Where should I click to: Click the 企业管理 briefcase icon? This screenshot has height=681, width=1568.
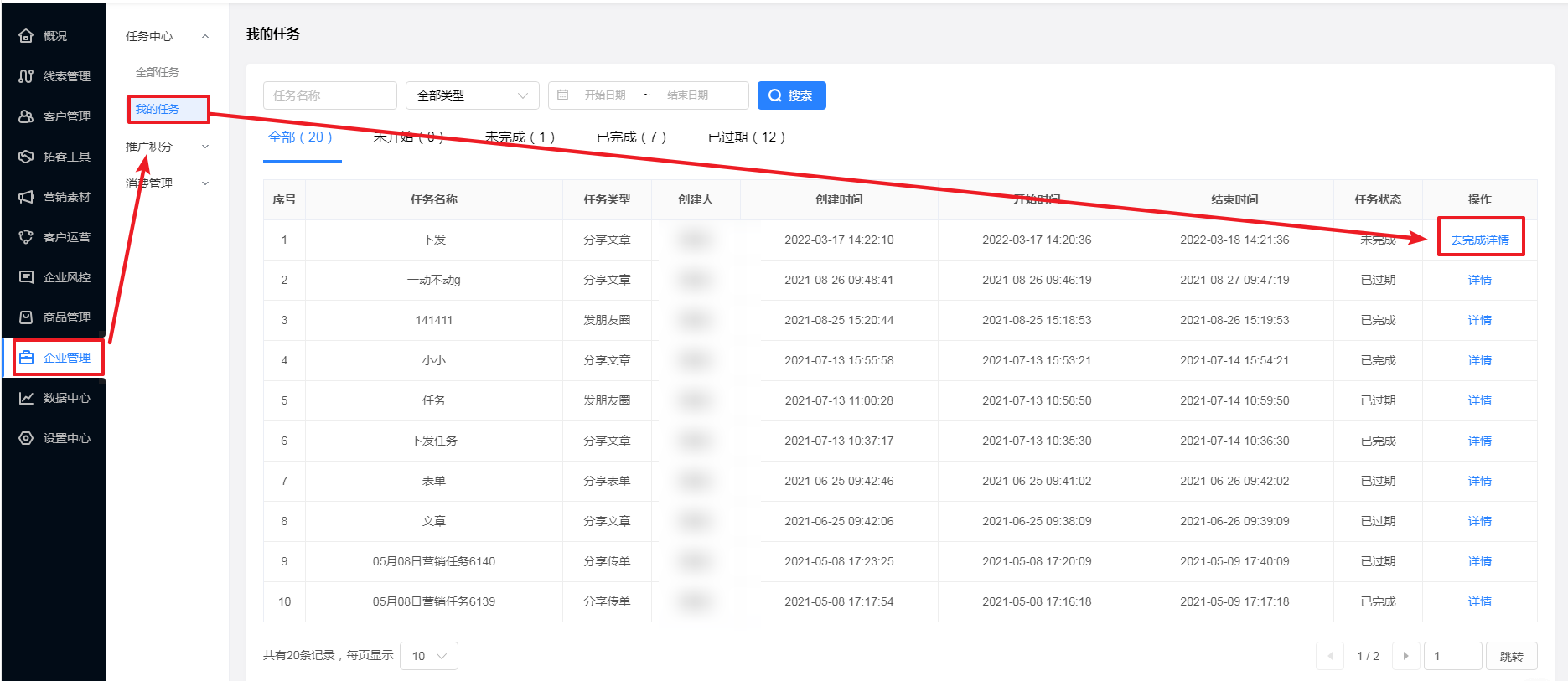pyautogui.click(x=26, y=358)
